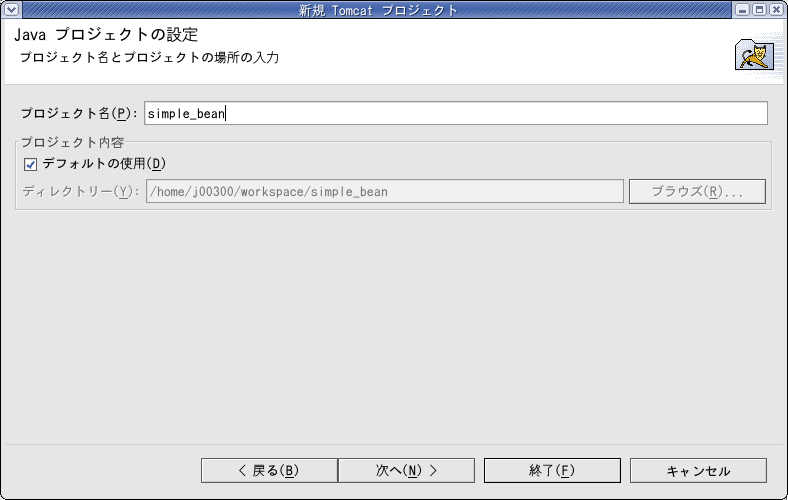Click the プロジェクト内容 group label

72,142
